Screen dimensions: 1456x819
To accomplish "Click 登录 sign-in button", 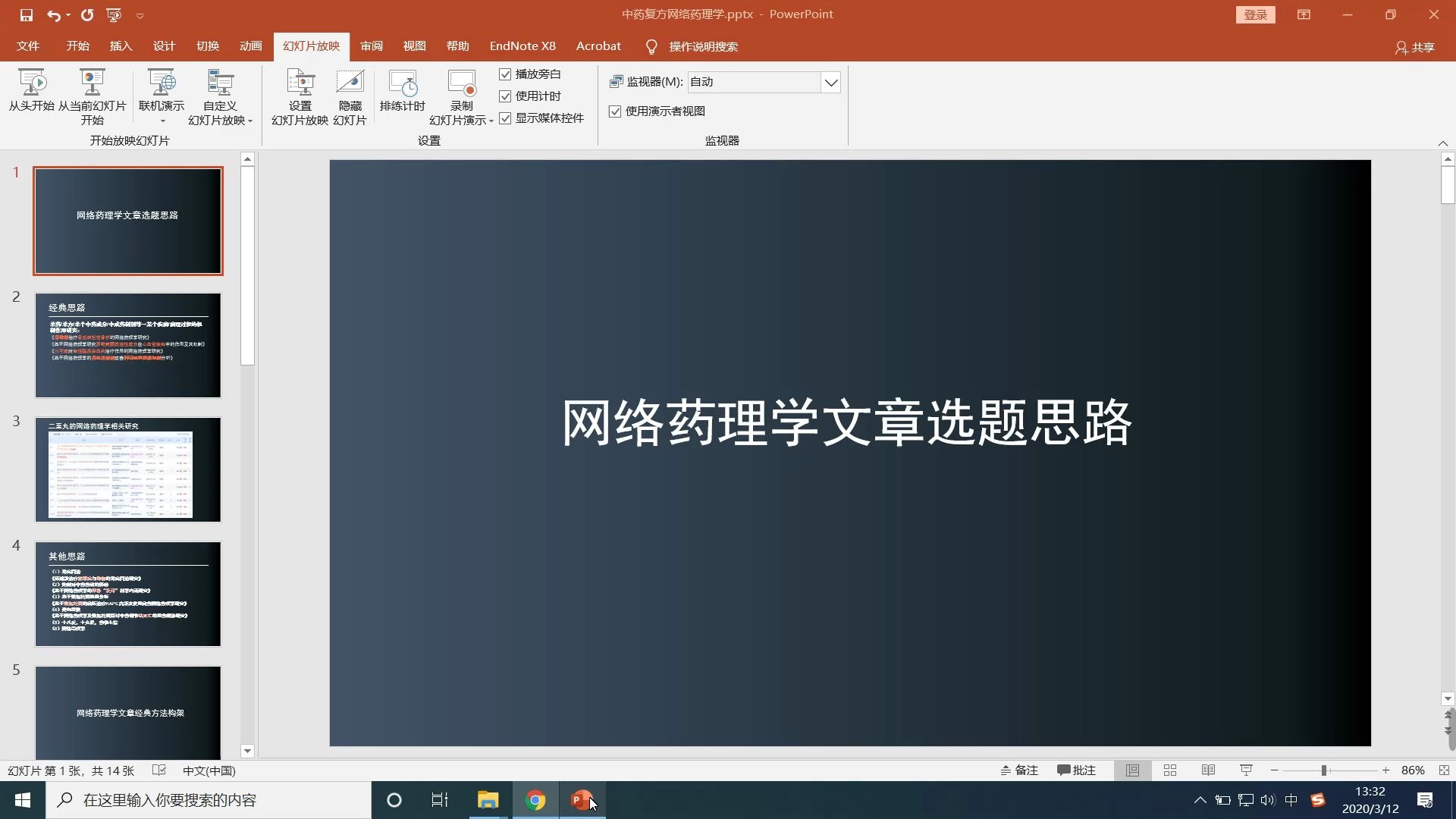I will 1255,15.
